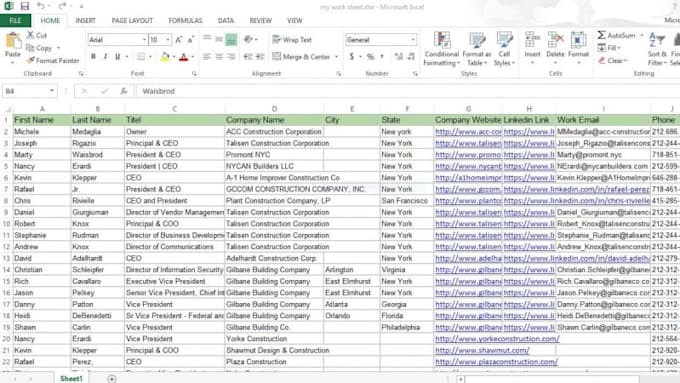Switch to the FORMULAS tab

(x=185, y=20)
